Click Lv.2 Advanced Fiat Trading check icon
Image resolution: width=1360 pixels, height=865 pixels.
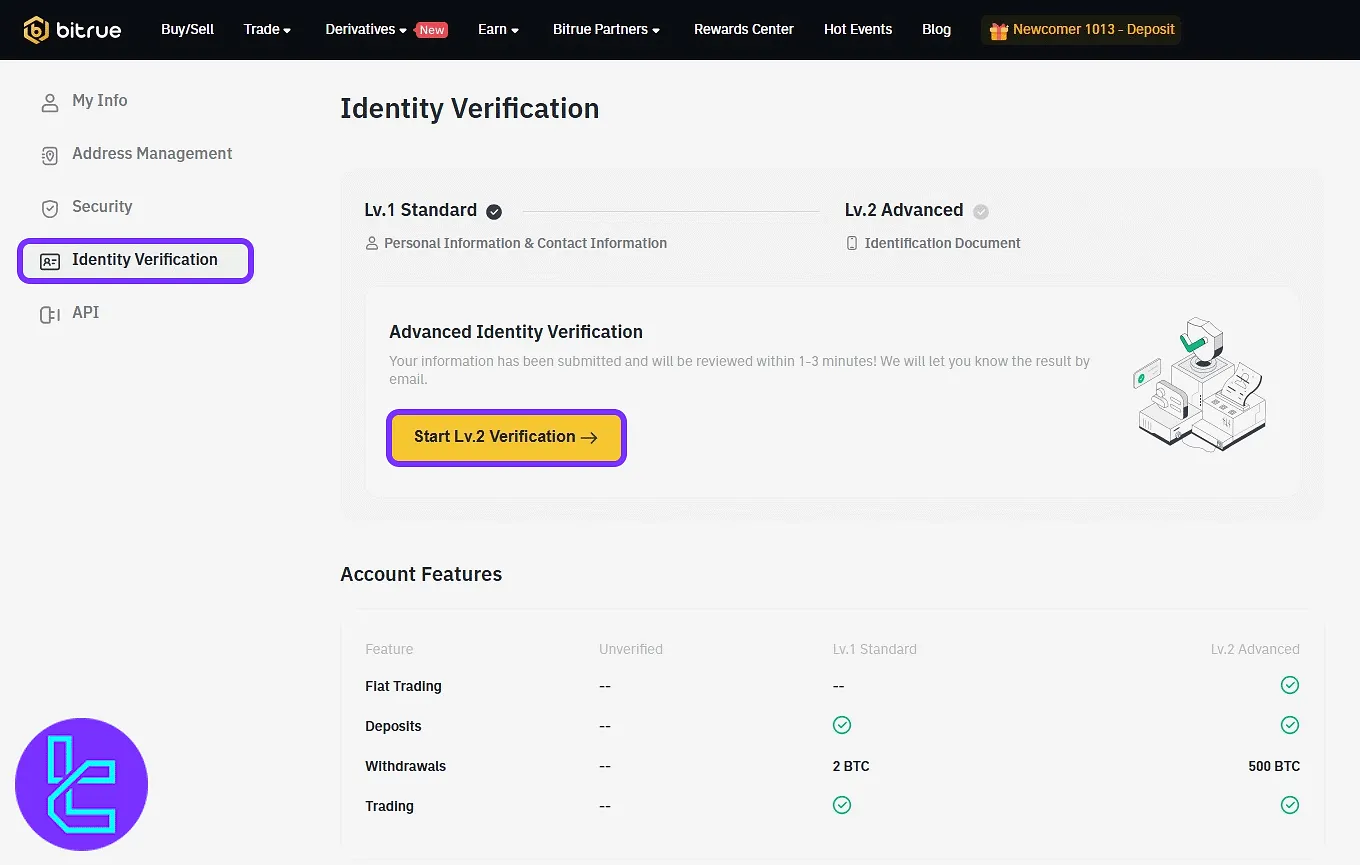pyautogui.click(x=1290, y=685)
